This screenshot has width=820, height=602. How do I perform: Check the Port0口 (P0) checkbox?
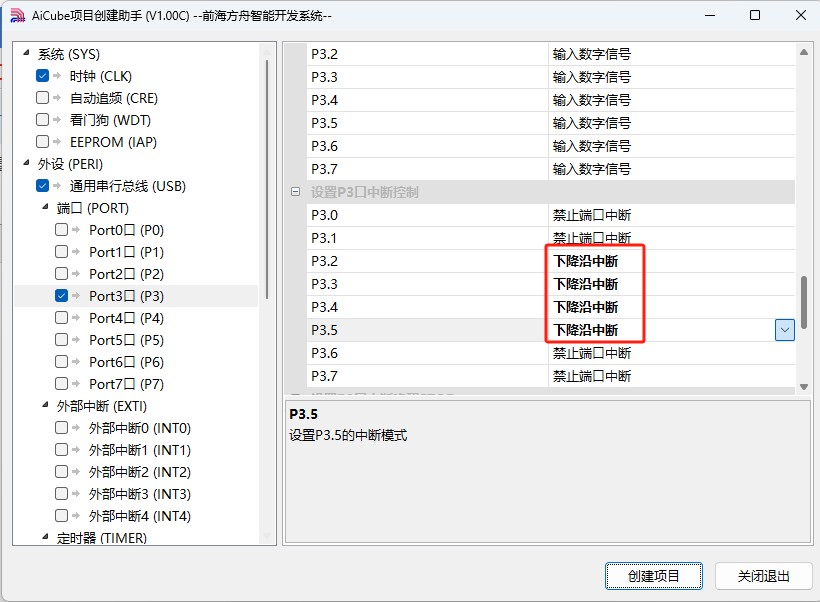[x=61, y=230]
